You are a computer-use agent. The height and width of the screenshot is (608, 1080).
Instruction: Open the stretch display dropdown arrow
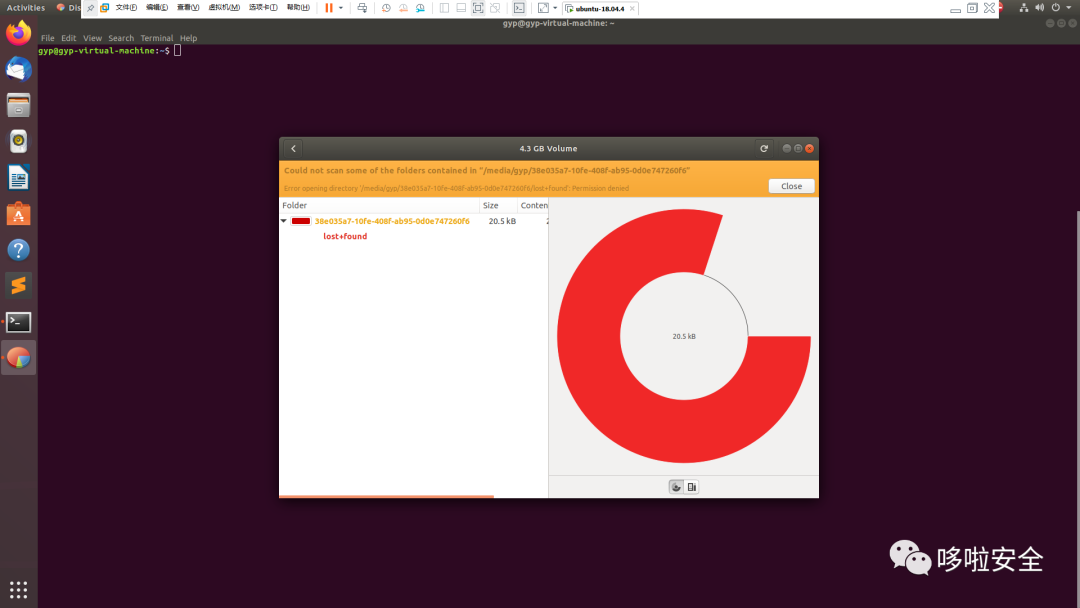tap(555, 8)
